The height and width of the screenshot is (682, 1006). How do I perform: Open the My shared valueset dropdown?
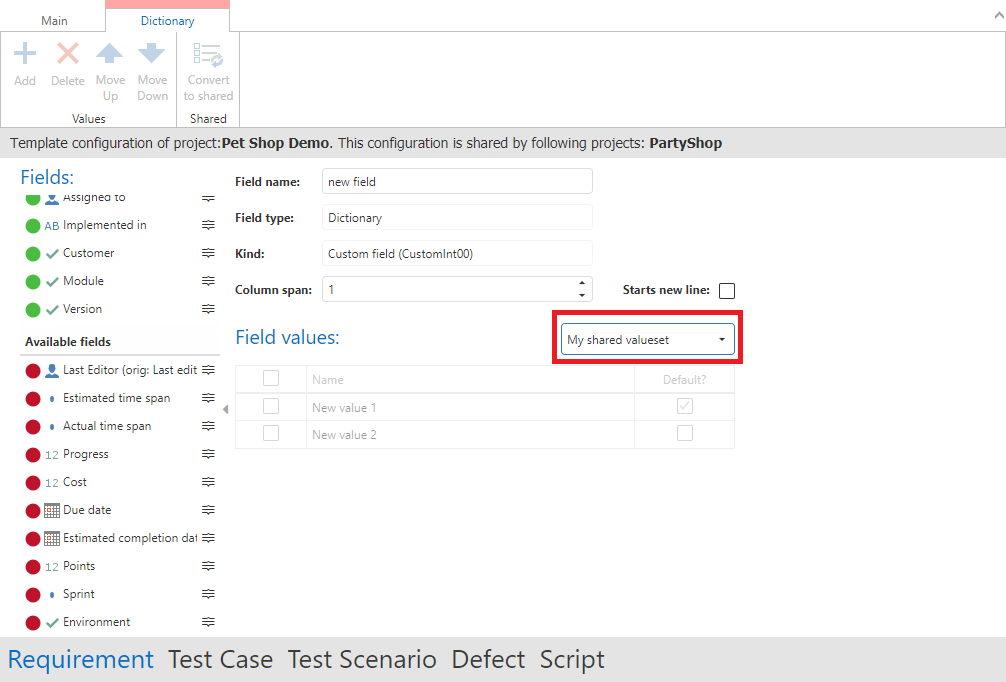point(647,340)
